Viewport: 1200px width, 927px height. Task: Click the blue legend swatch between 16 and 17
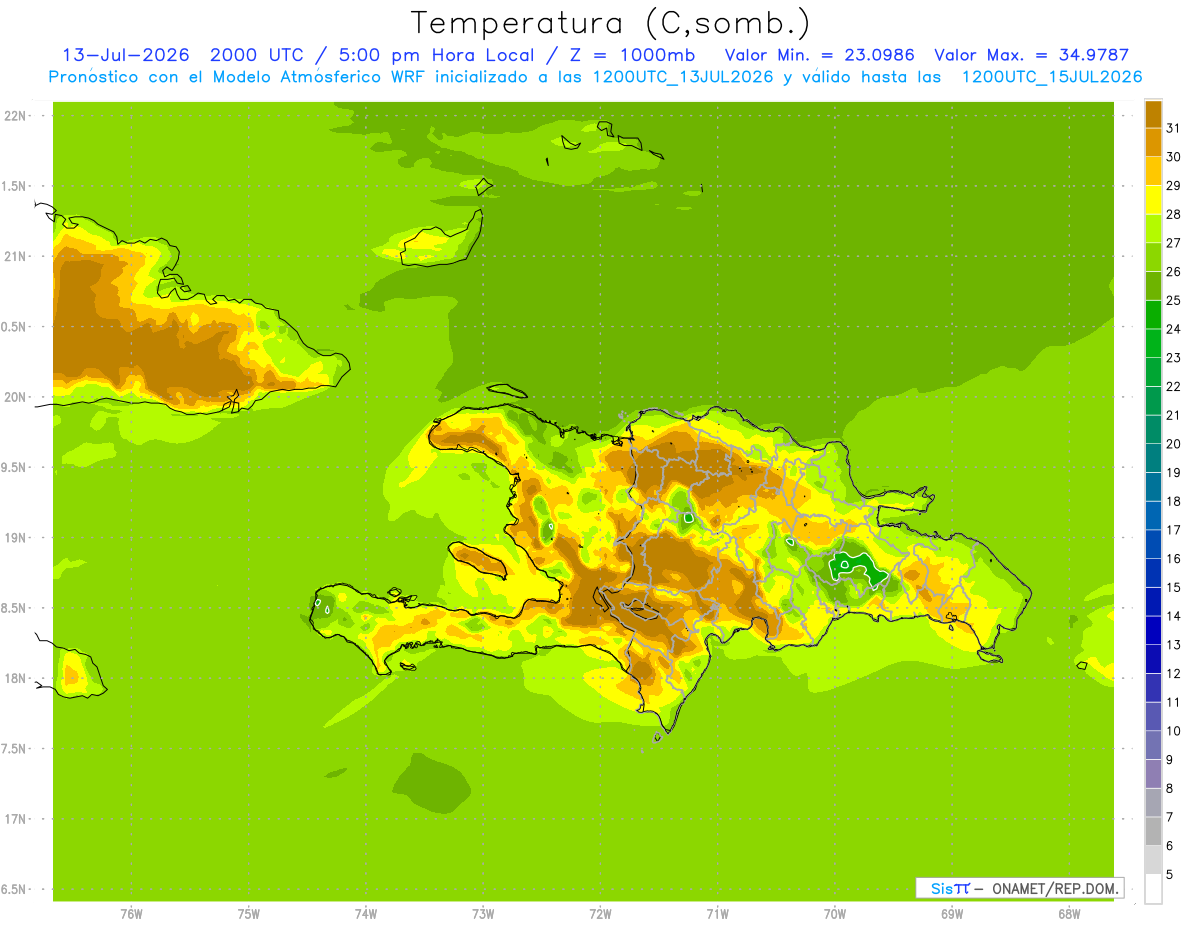coord(1153,544)
